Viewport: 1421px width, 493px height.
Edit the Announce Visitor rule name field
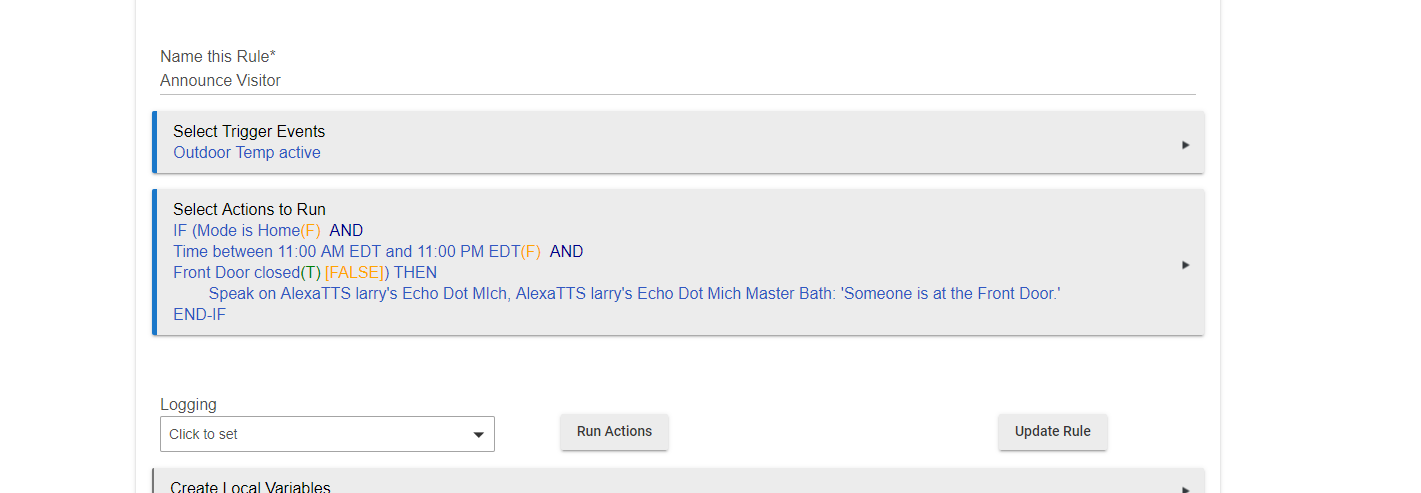pos(677,81)
